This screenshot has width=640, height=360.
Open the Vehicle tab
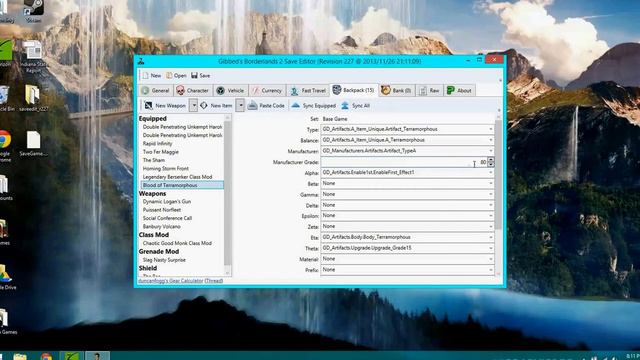pyautogui.click(x=230, y=91)
